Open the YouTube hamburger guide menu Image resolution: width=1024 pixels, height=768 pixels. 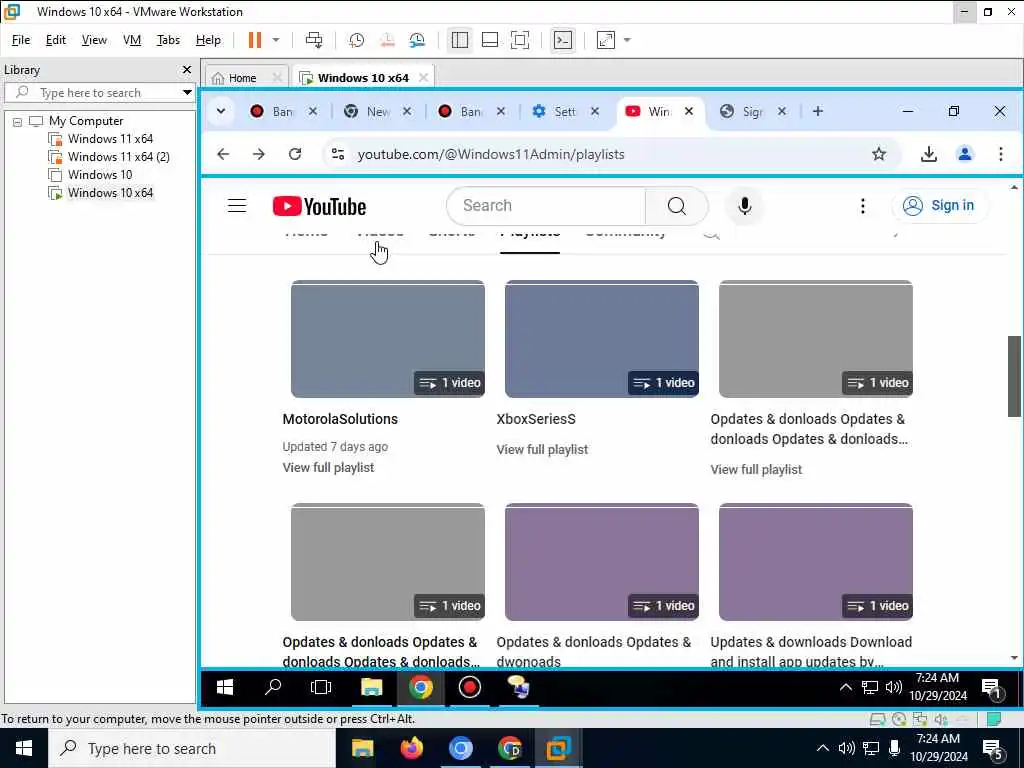pyautogui.click(x=237, y=206)
